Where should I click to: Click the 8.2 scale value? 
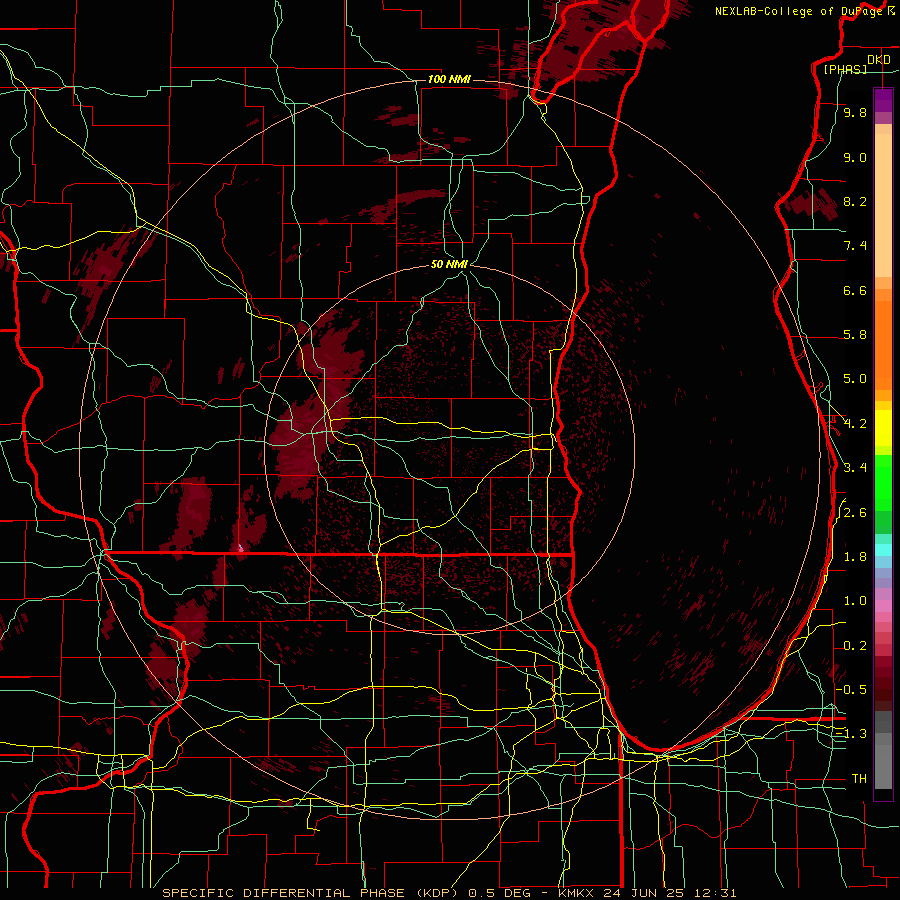(855, 201)
